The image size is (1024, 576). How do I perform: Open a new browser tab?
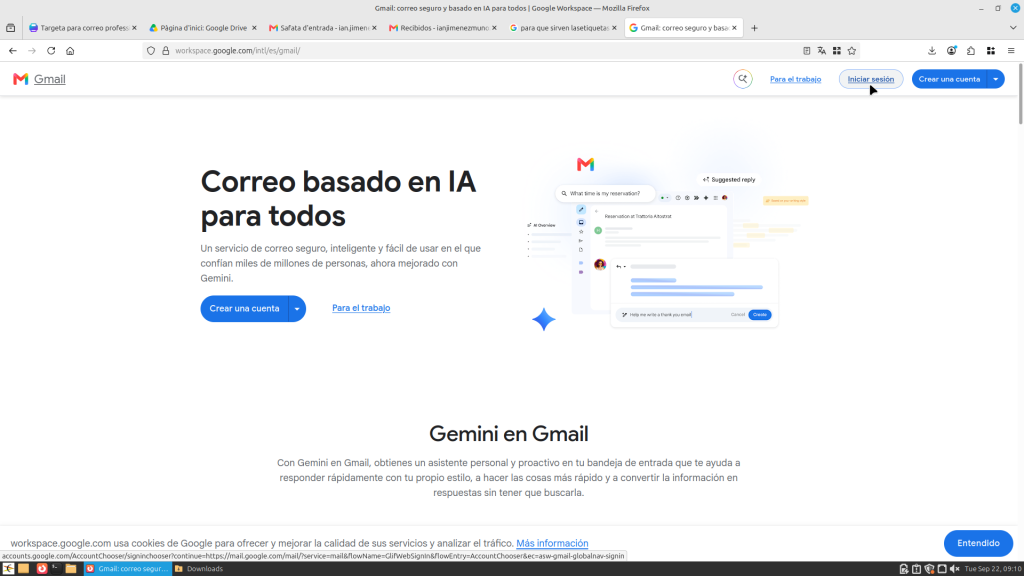pyautogui.click(x=754, y=28)
